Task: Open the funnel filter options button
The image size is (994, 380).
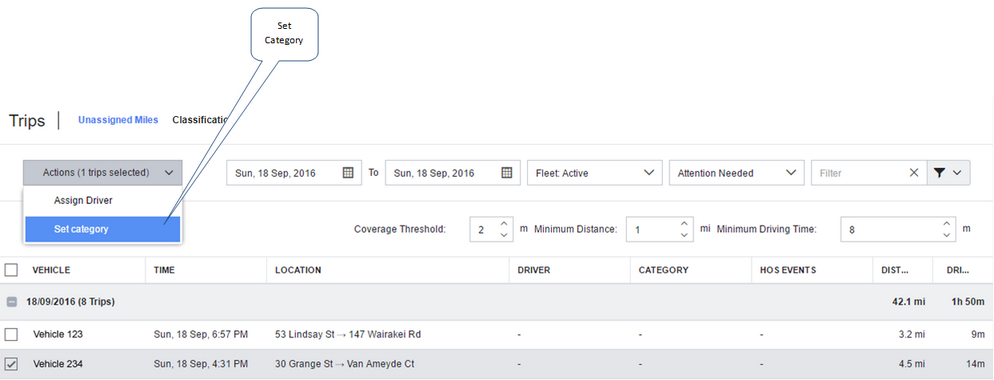Action: 948,173
